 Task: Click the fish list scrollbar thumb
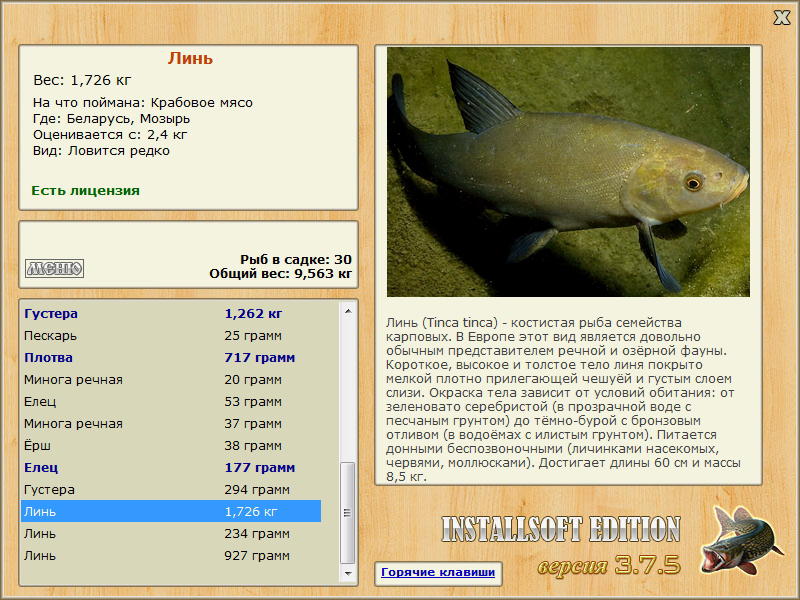click(348, 513)
